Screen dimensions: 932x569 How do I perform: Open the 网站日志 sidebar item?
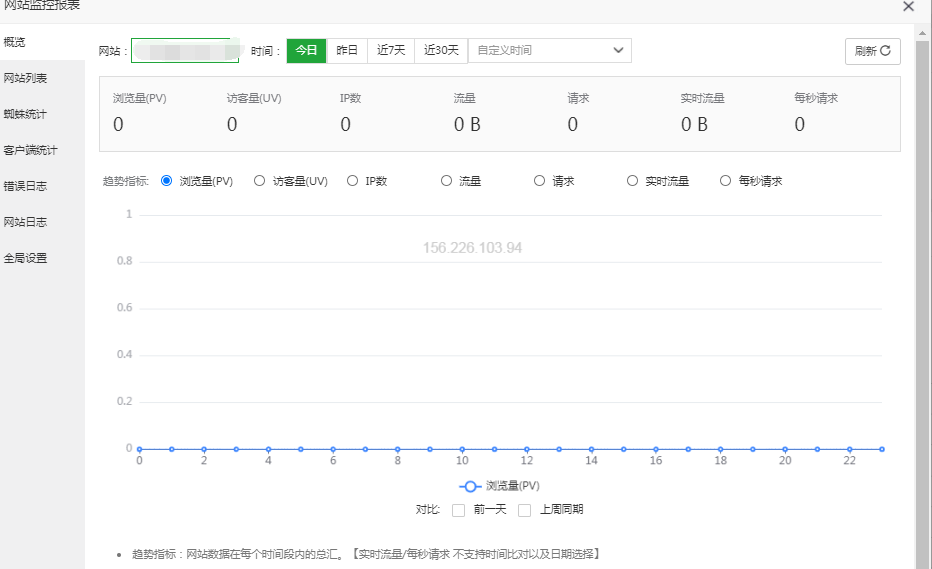tap(42, 222)
